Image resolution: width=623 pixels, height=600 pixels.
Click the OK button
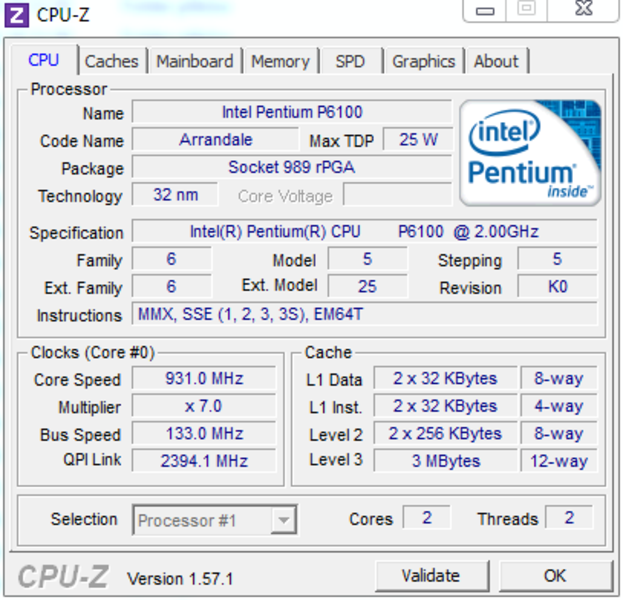(555, 576)
